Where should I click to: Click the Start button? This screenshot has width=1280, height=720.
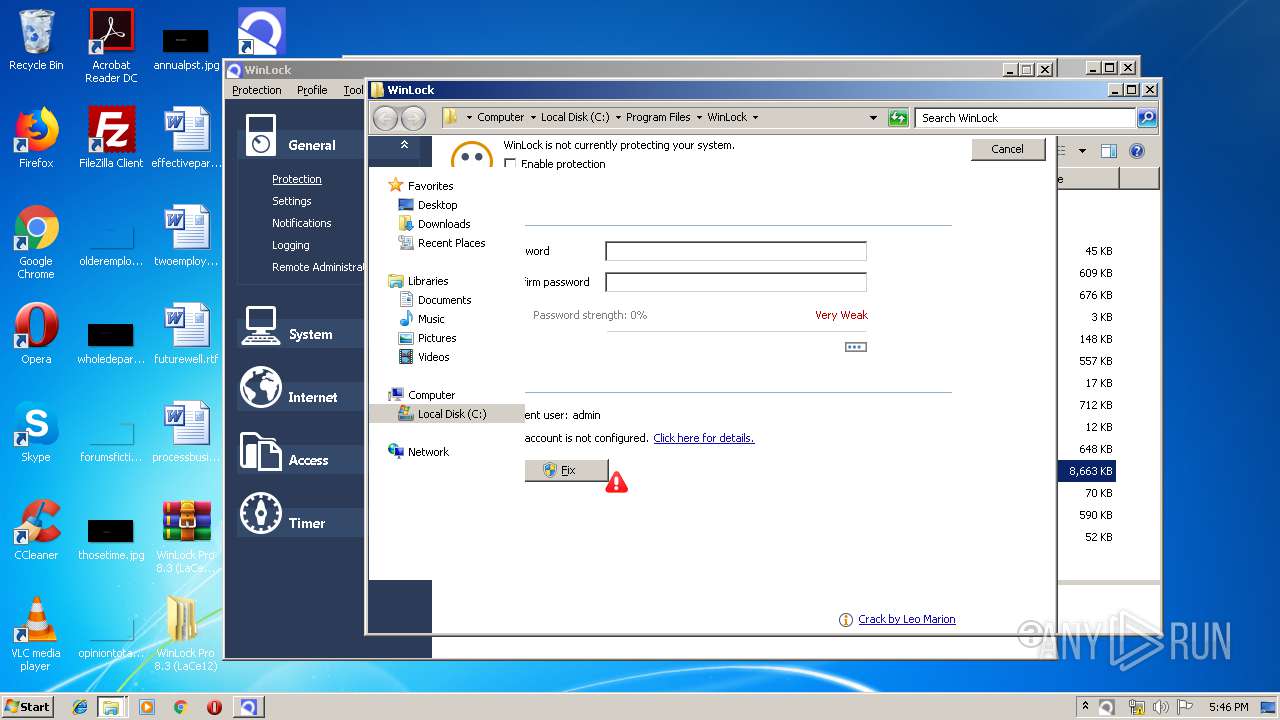[28, 707]
